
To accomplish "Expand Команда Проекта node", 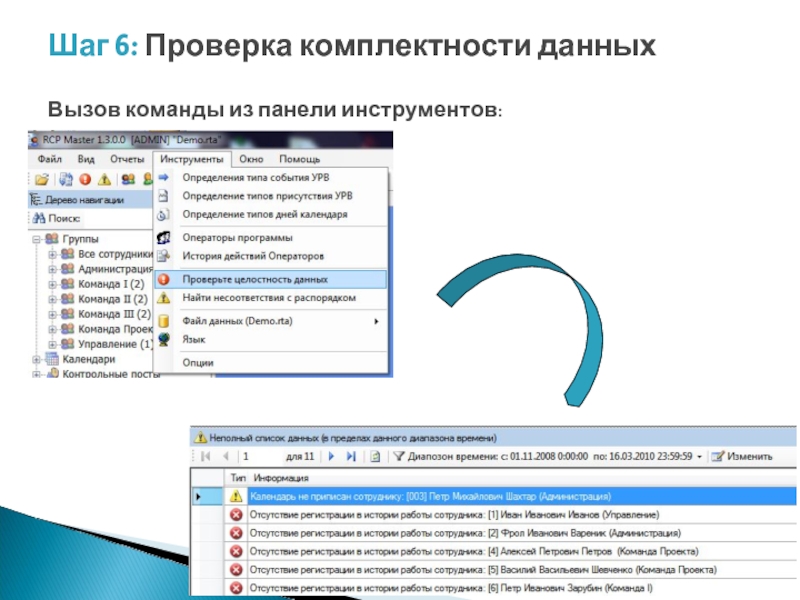I will 52,329.
